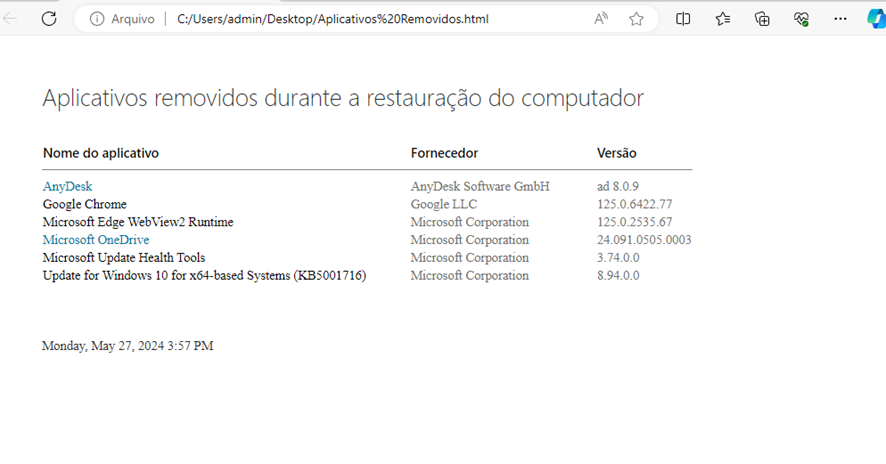
Task: Open the Copilot sidebar icon
Action: pyautogui.click(x=876, y=19)
